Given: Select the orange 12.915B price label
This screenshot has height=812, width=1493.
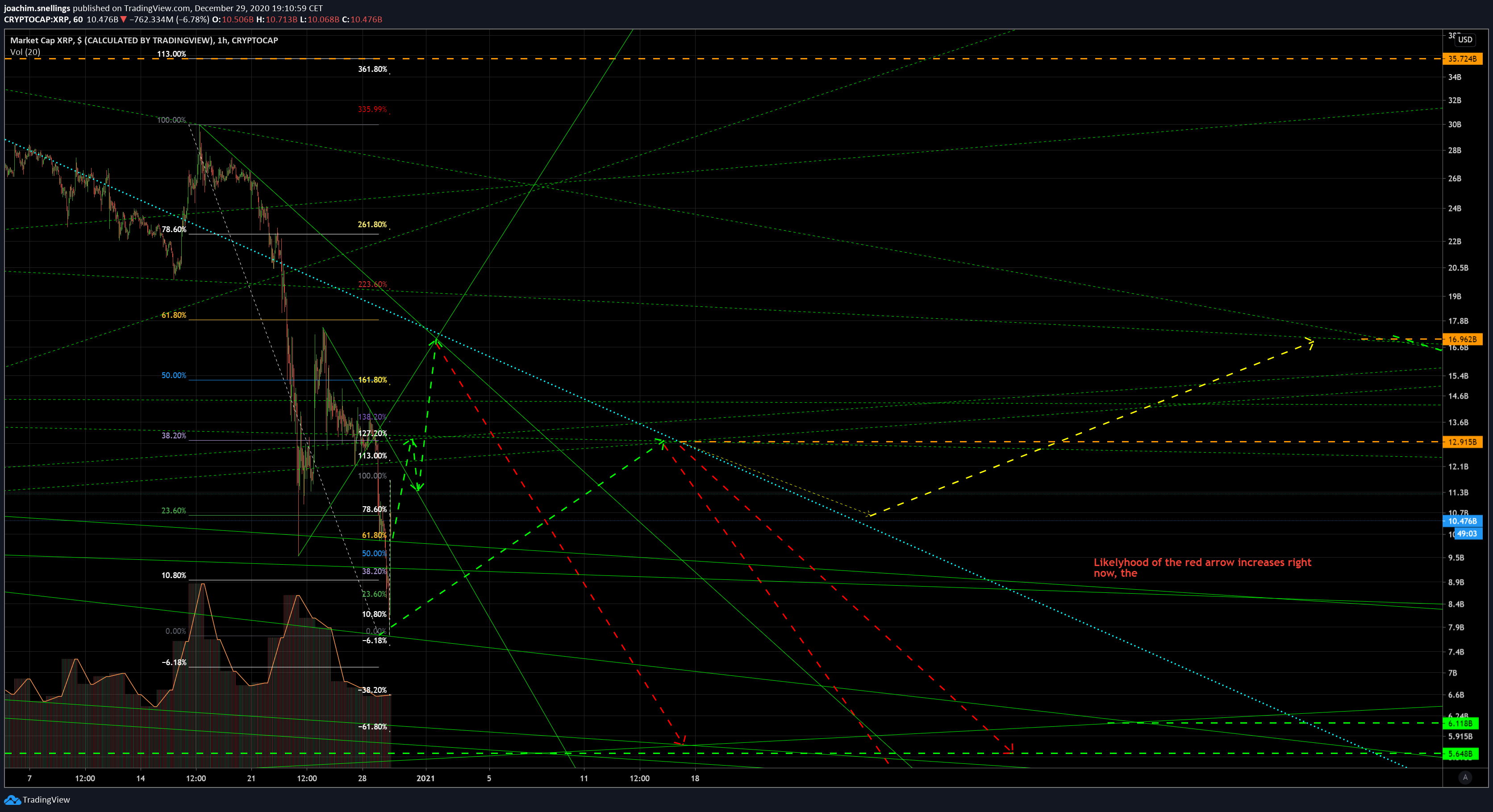Looking at the screenshot, I should coord(1462,441).
